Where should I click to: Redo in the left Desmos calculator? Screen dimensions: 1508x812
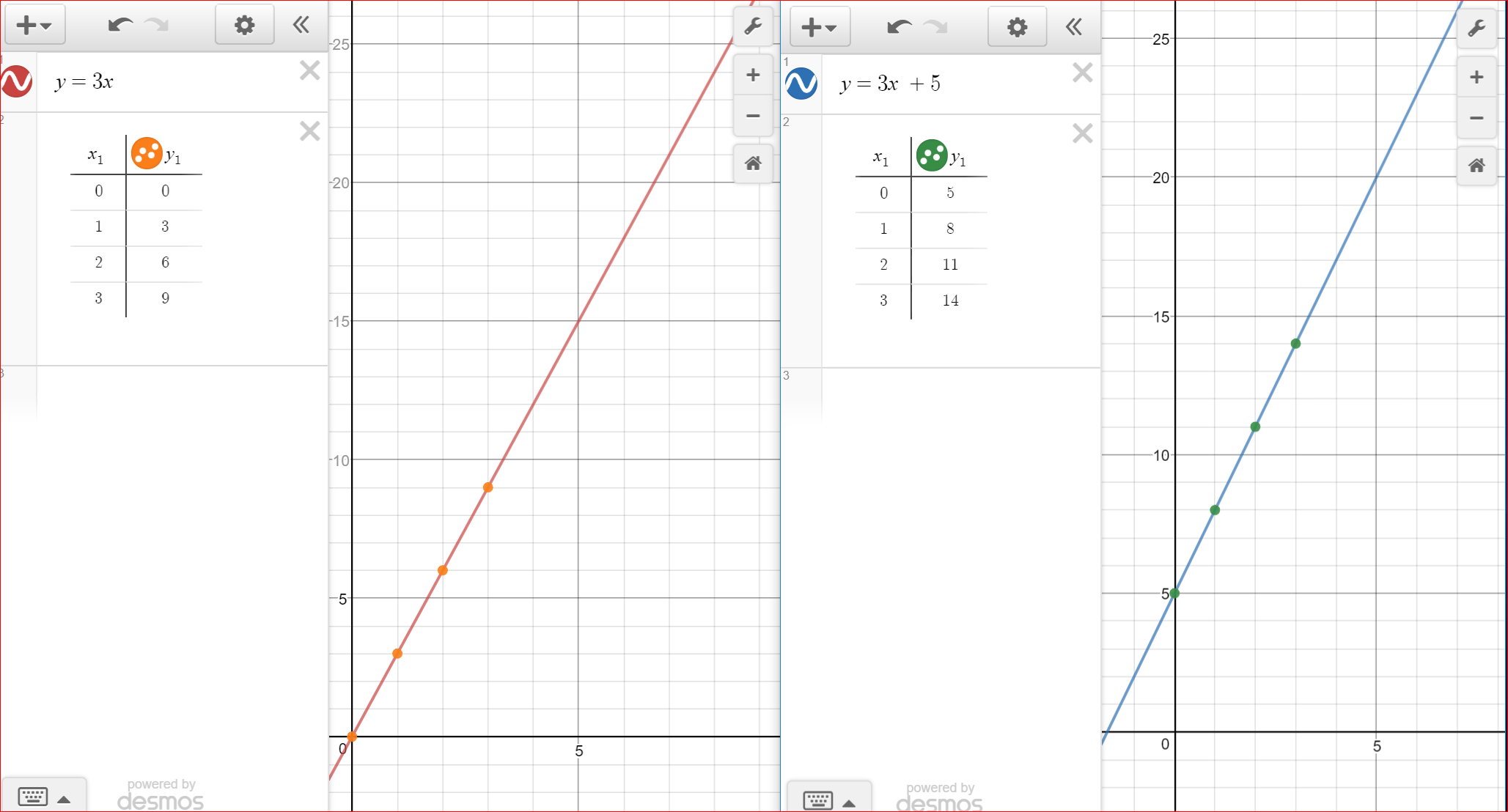point(156,25)
